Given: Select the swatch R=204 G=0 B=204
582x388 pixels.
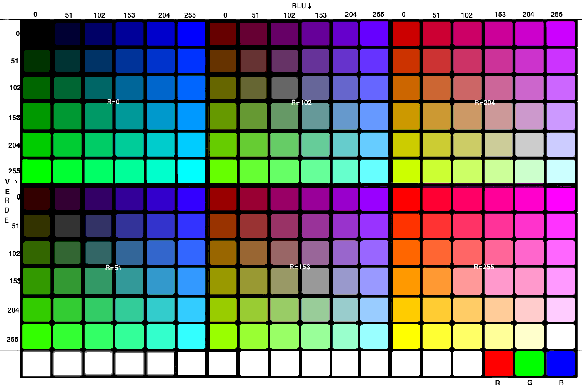Looking at the screenshot, I should click(529, 34).
